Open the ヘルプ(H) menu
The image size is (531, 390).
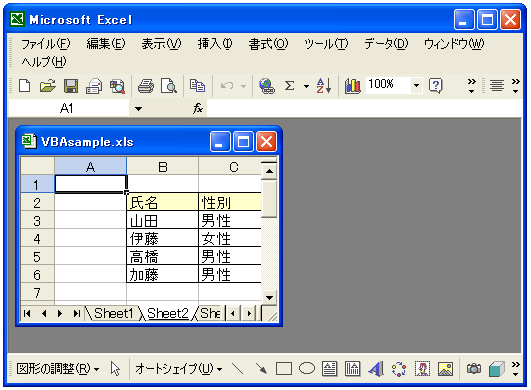tap(44, 62)
